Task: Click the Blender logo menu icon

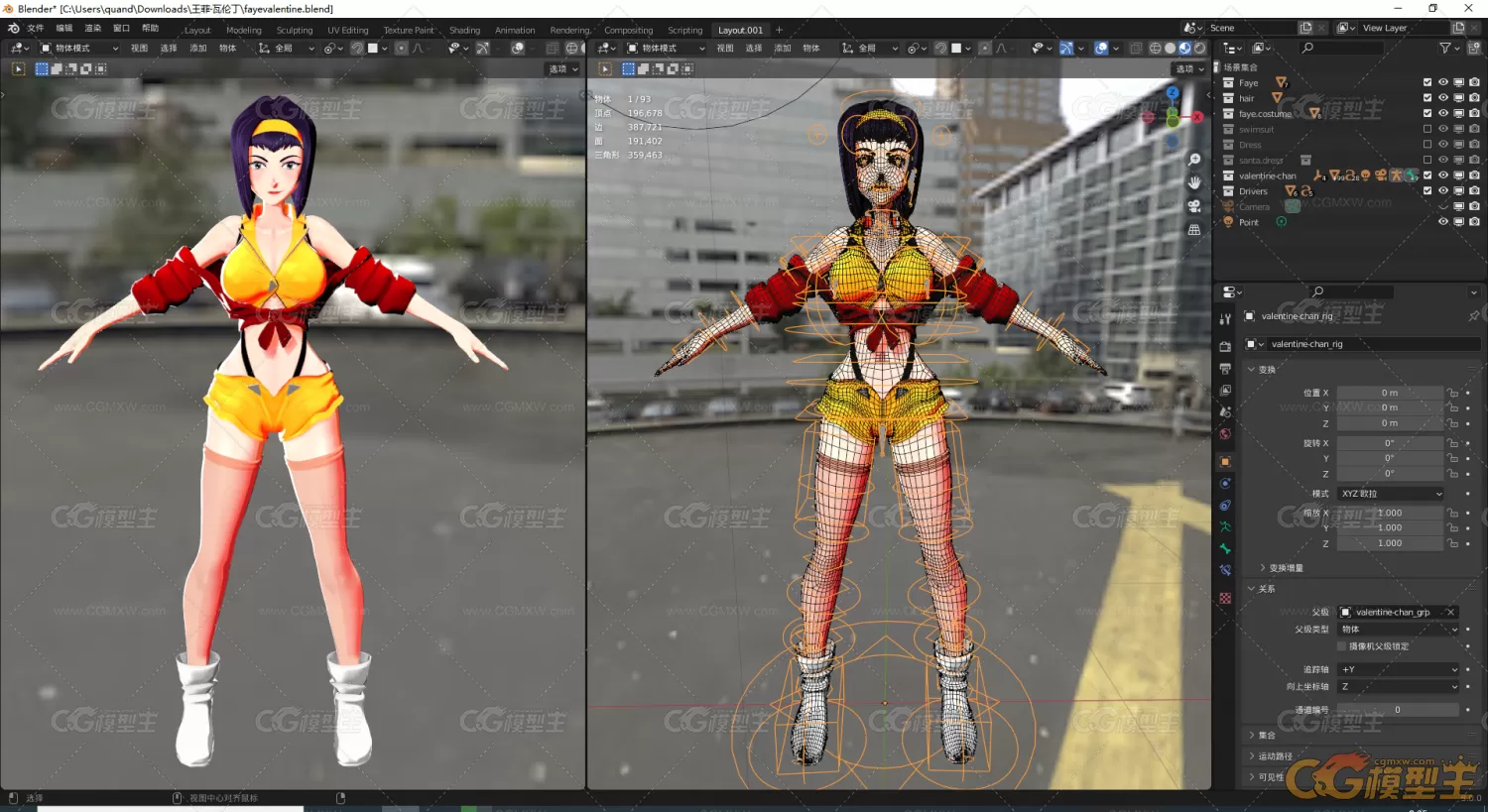Action: point(14,29)
